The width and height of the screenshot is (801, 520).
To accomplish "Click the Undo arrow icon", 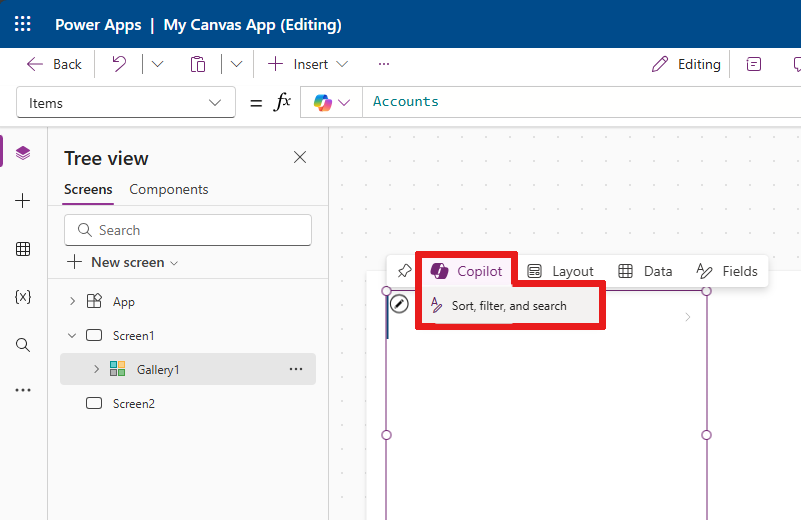I will click(119, 64).
